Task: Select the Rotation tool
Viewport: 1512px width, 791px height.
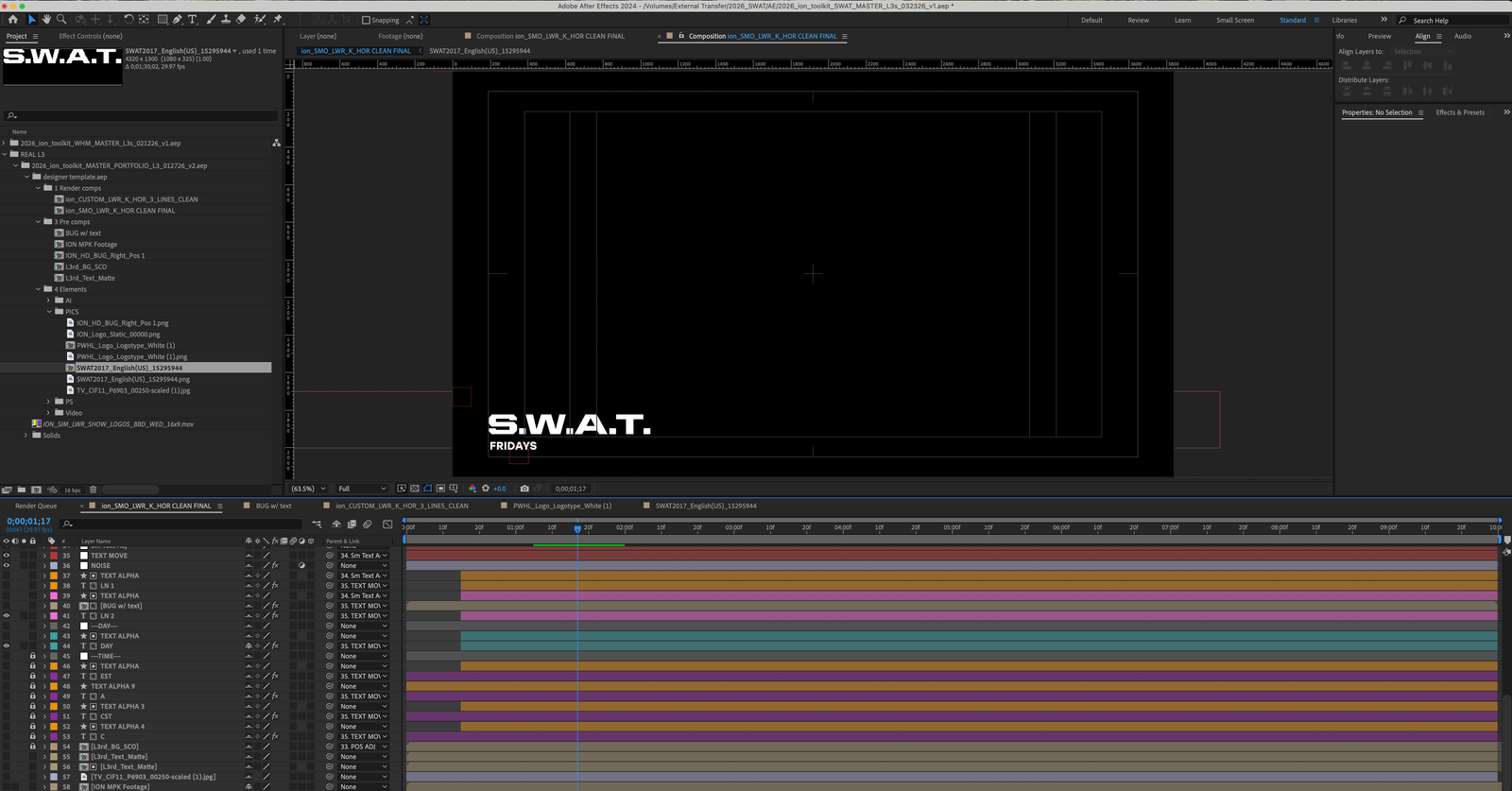Action: [x=129, y=19]
